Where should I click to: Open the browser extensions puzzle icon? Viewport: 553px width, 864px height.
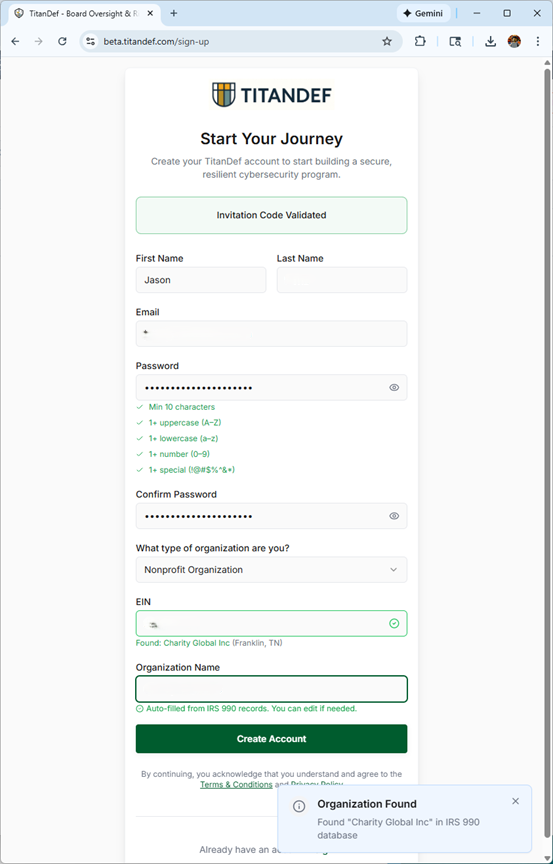click(420, 41)
